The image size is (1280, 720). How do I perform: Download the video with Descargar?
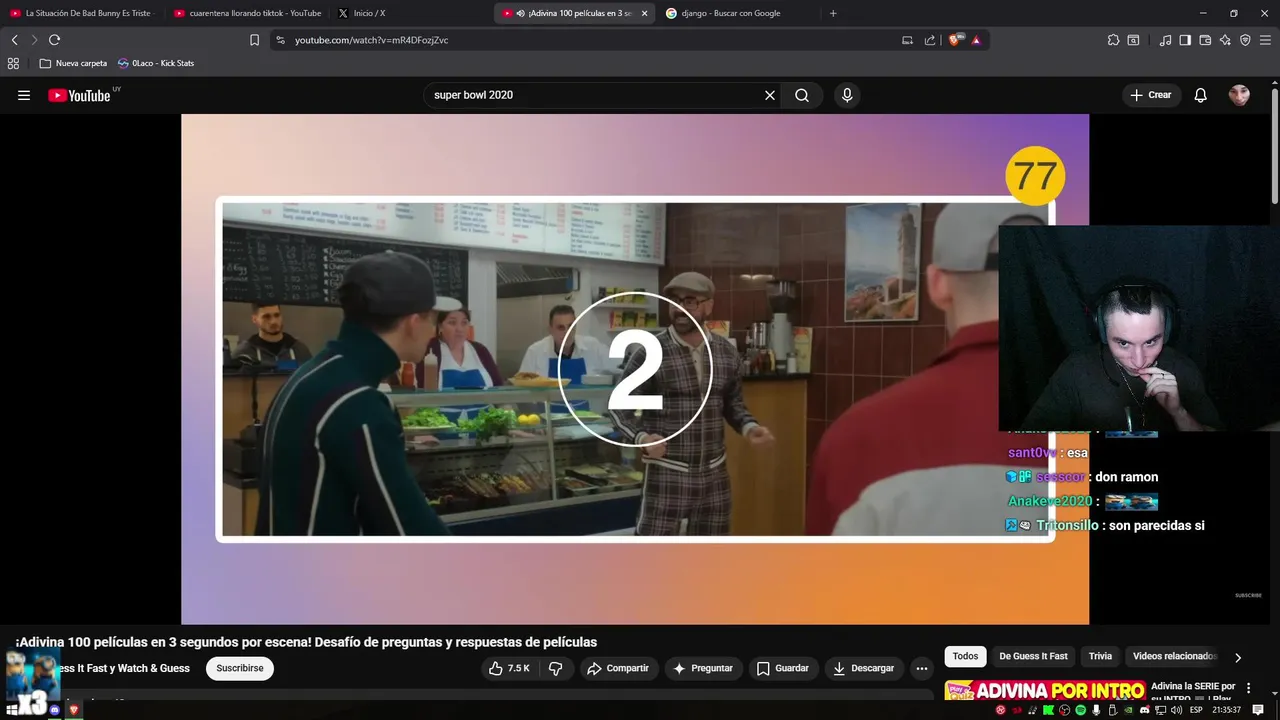(864, 668)
